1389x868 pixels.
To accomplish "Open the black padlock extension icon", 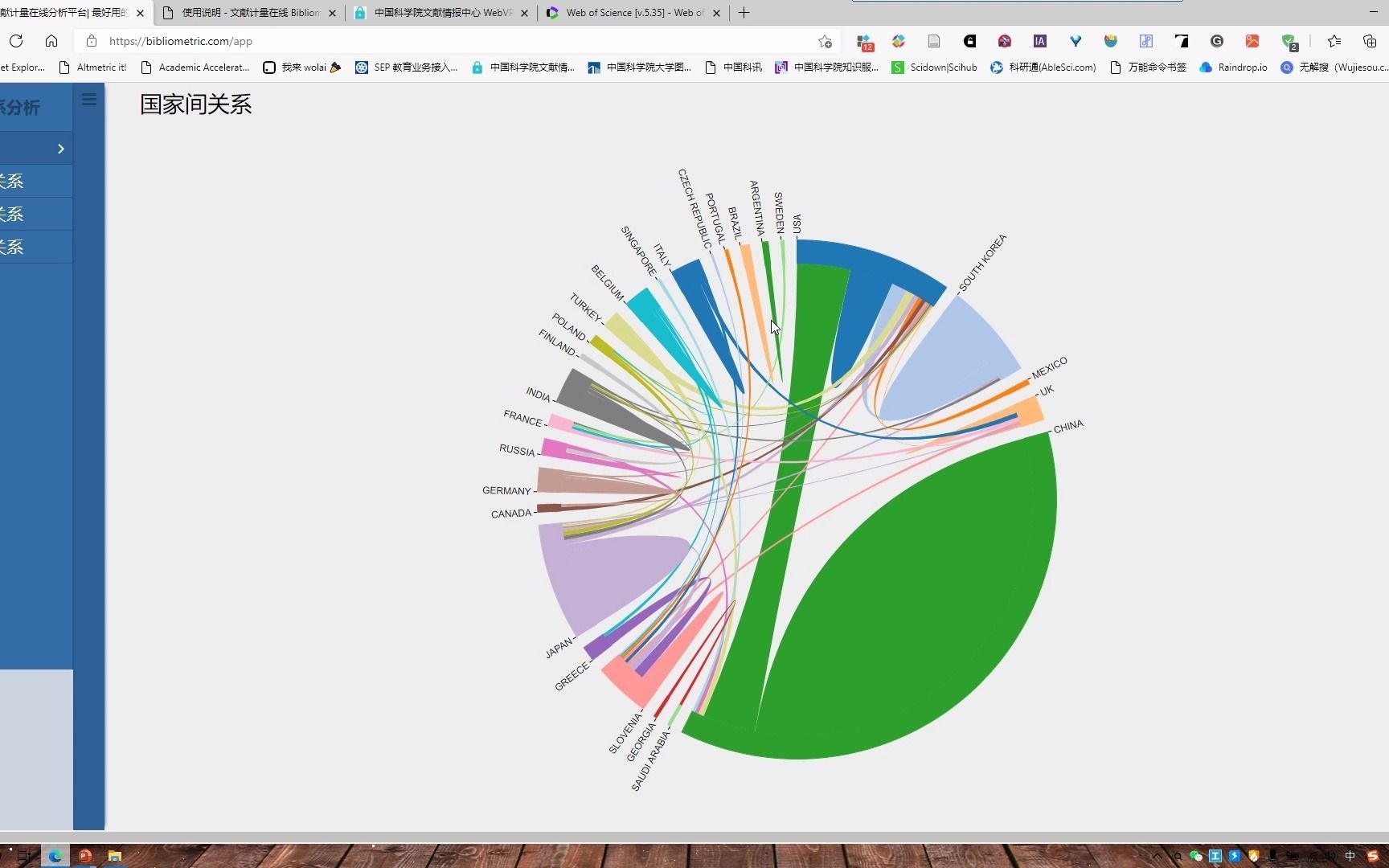I will [969, 41].
